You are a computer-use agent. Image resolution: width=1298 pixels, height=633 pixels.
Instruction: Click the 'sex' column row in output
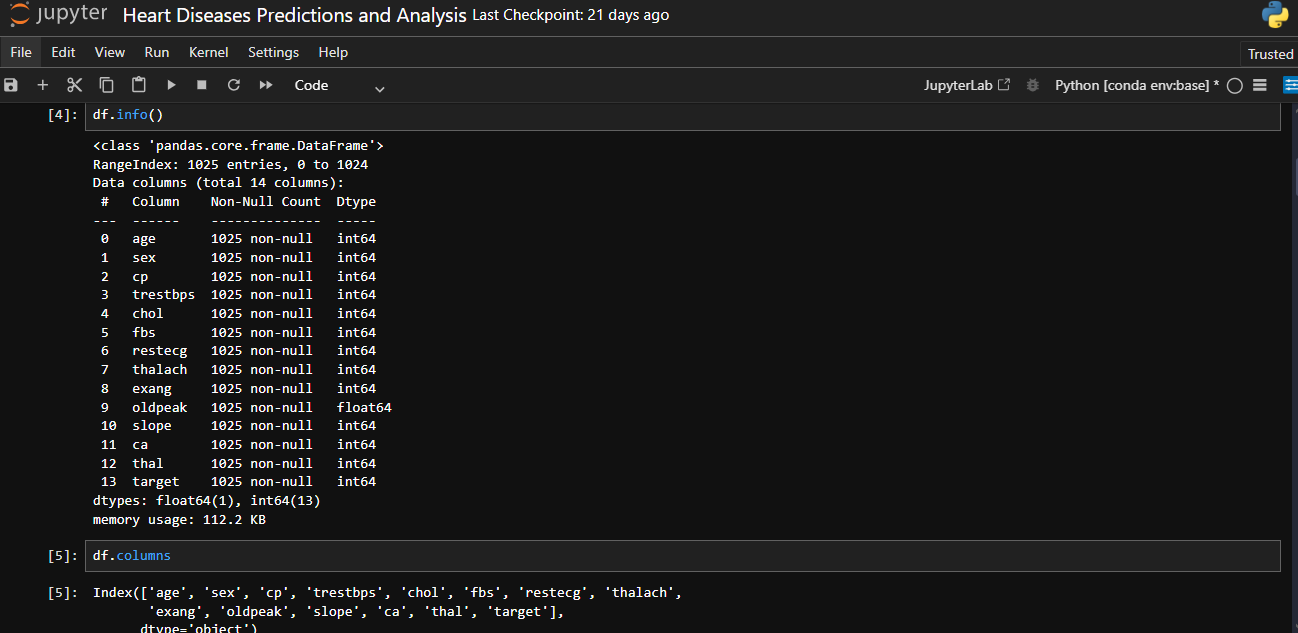pos(238,257)
